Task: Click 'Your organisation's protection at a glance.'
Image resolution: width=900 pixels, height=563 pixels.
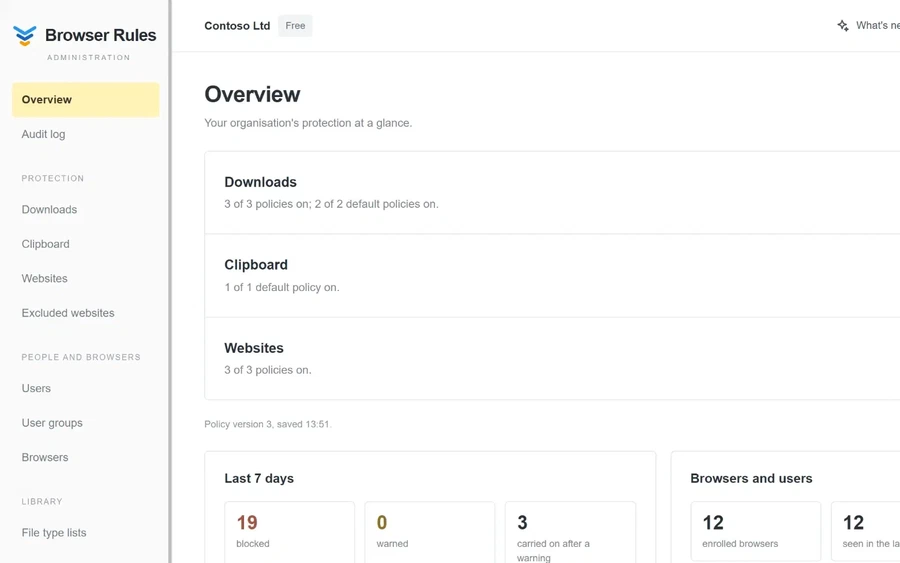Action: (x=308, y=123)
